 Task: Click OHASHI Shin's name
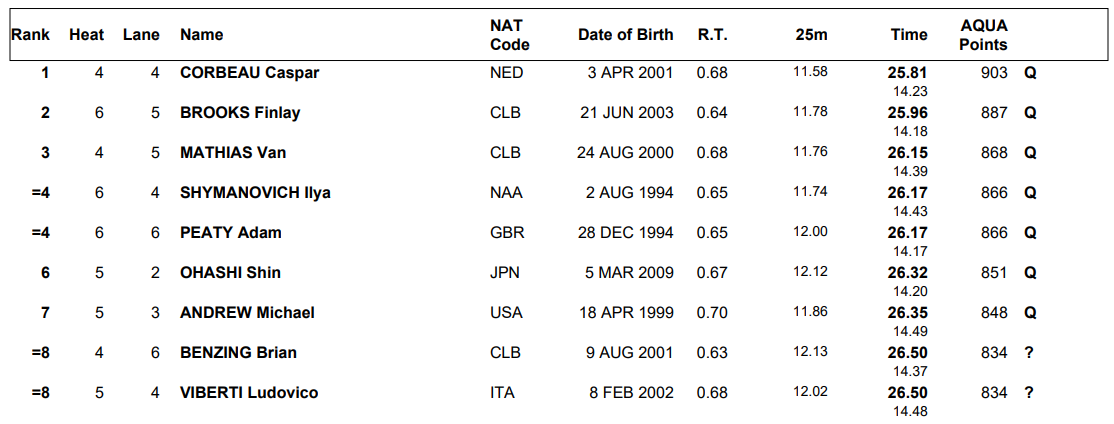click(230, 273)
